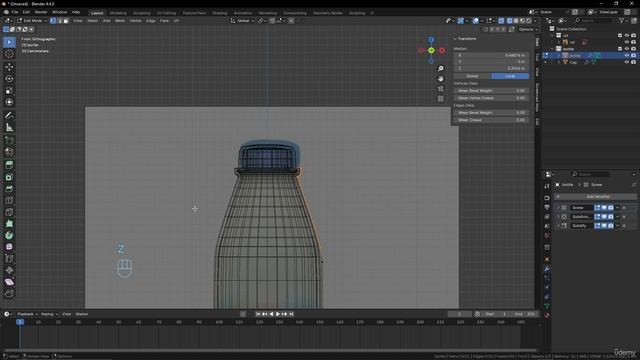Open the viewport Options dropdown

pyautogui.click(x=528, y=29)
